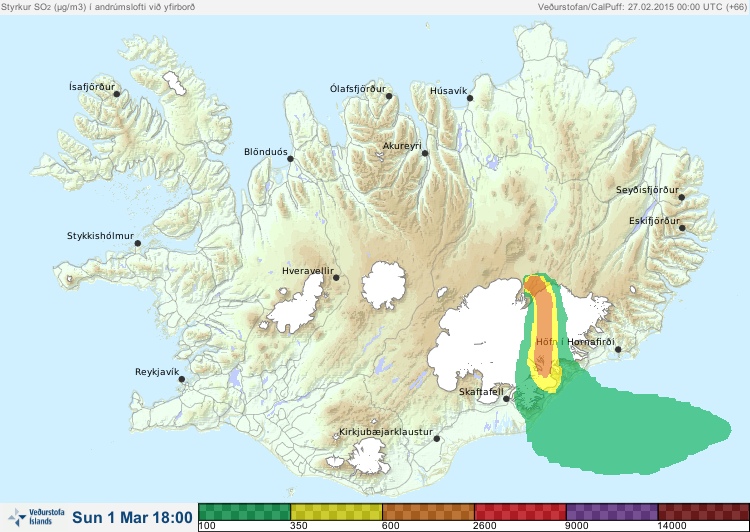This screenshot has width=750, height=532.
Task: Click the 'Veðurstofan/CalPuff' timestamp text
Action: [642, 7]
